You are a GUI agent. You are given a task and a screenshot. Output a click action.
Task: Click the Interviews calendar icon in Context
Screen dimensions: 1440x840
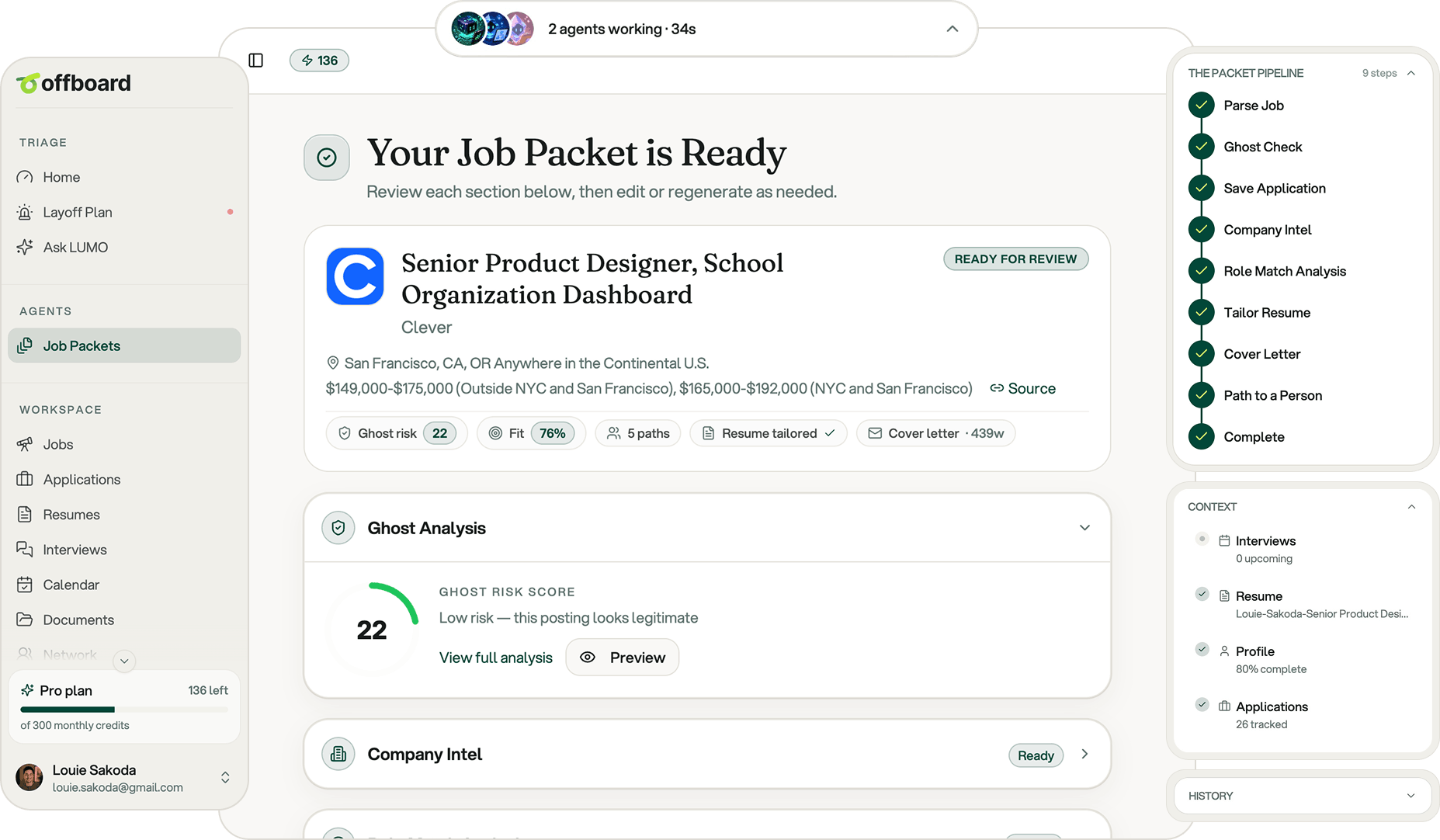pyautogui.click(x=1224, y=540)
